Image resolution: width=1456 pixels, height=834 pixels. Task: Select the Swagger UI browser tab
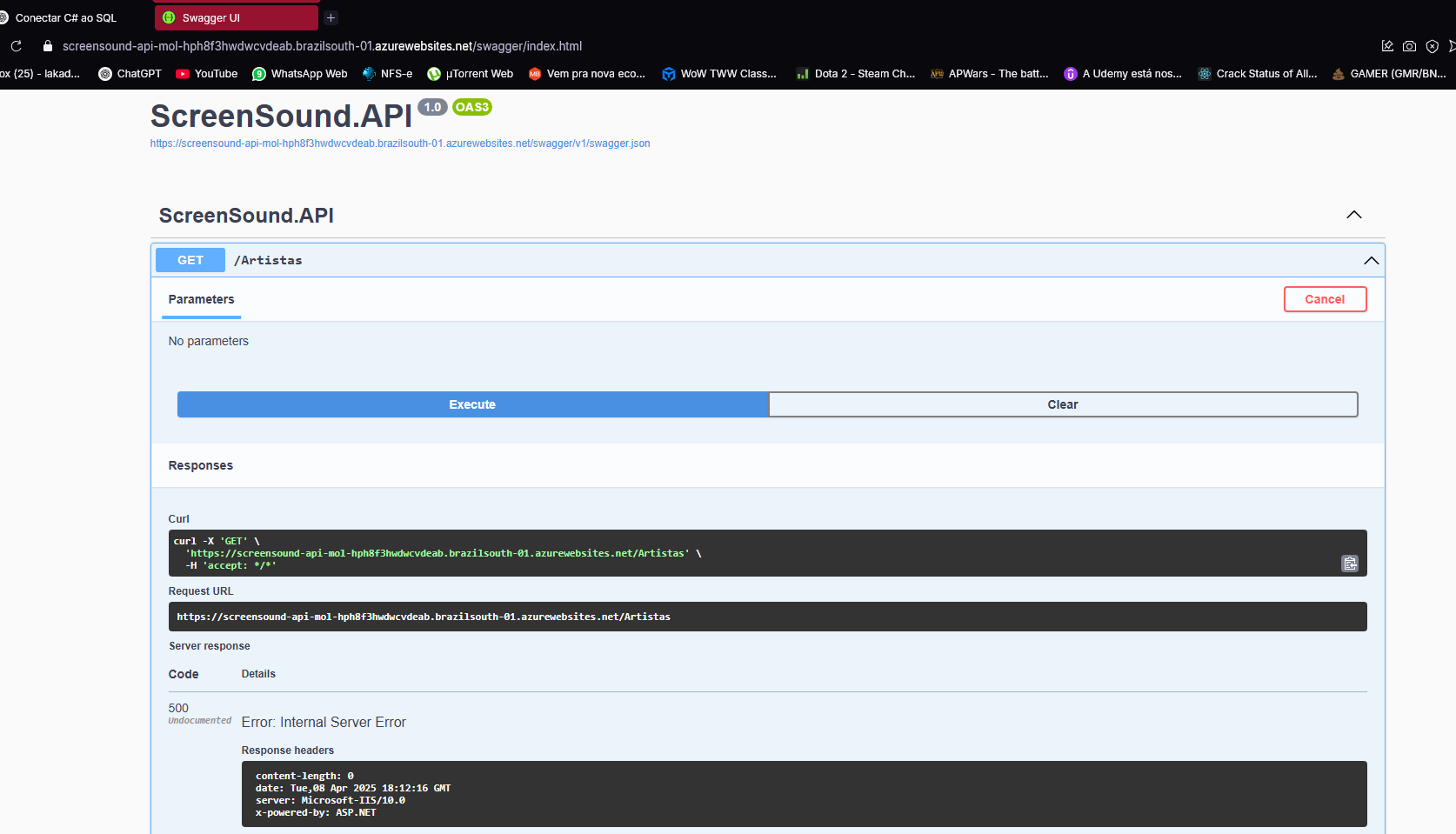click(x=236, y=17)
